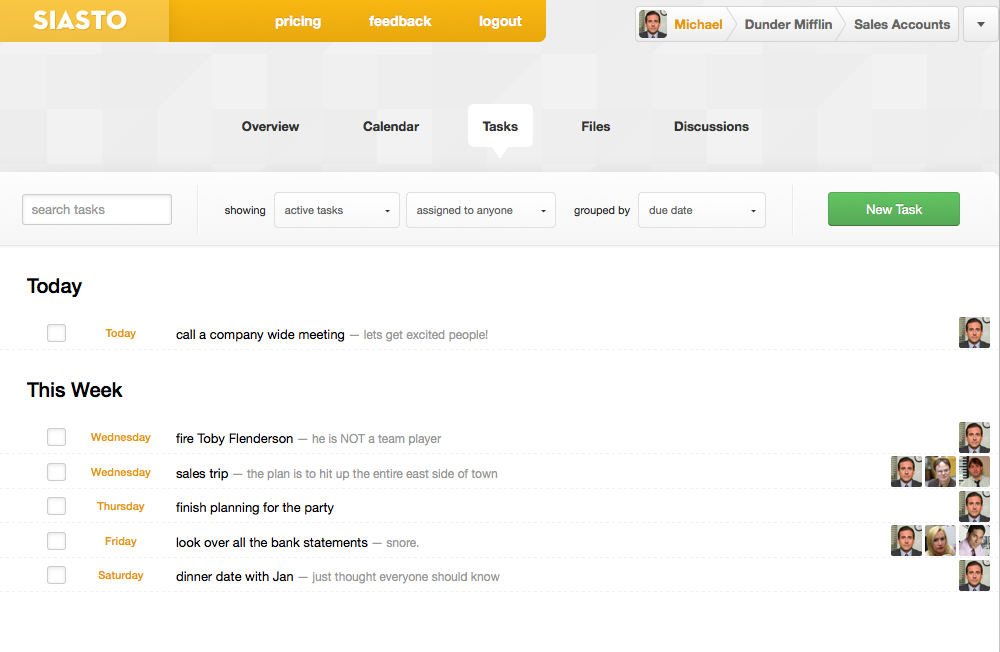Click assignee avatar on finish planning party task

(x=974, y=507)
